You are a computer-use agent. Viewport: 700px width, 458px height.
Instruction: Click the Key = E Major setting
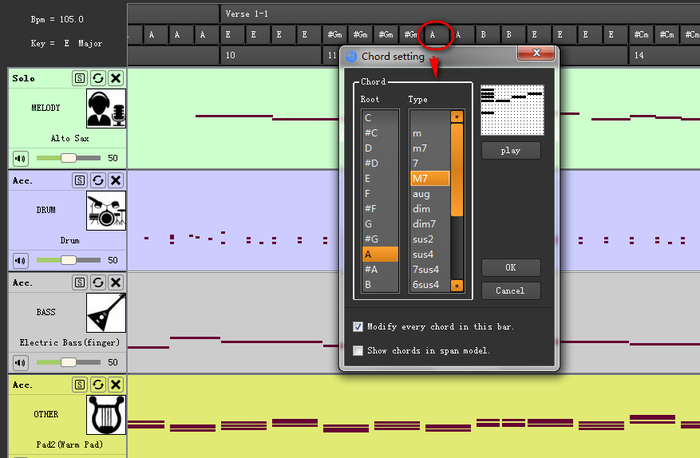point(66,44)
